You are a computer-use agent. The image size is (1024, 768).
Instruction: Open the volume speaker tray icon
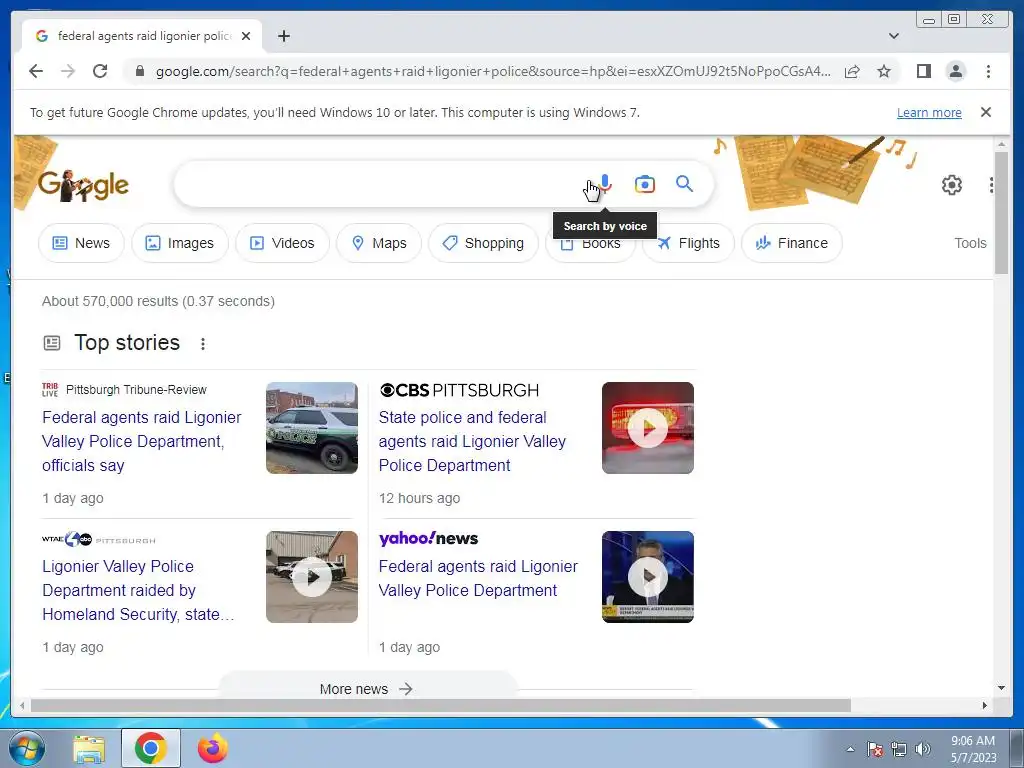click(x=923, y=749)
